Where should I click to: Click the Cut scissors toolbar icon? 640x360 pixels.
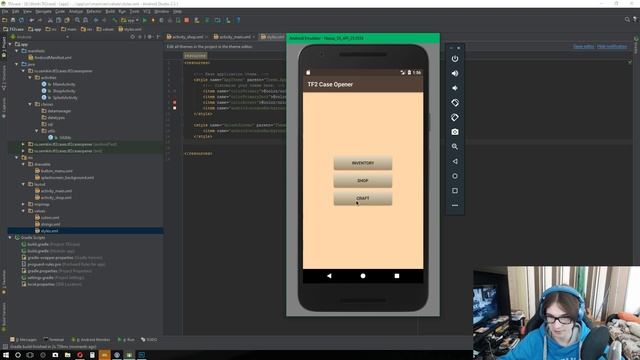(x=50, y=20)
